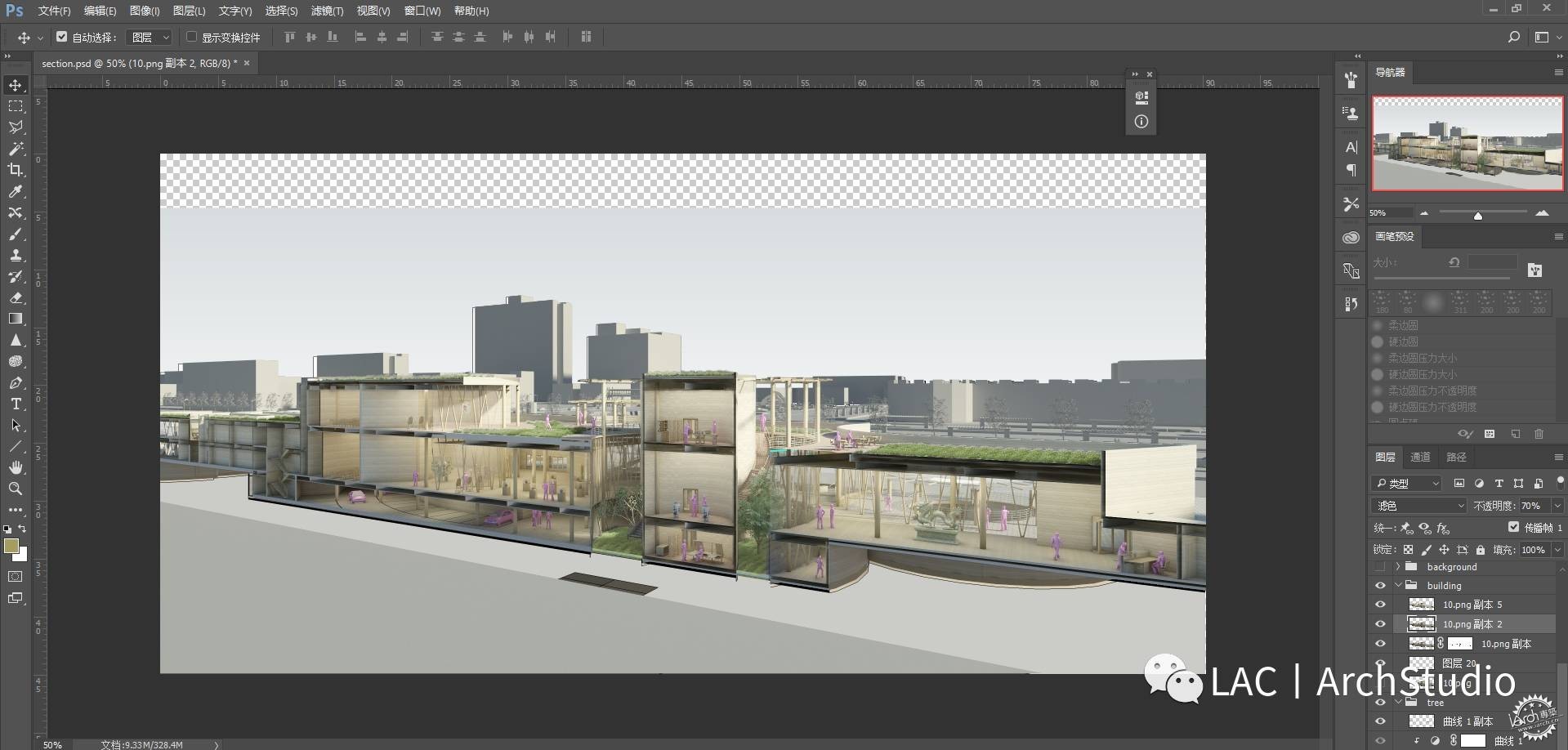This screenshot has height=750, width=1568.
Task: Open the Paragraph panel icon
Action: pyautogui.click(x=1351, y=170)
